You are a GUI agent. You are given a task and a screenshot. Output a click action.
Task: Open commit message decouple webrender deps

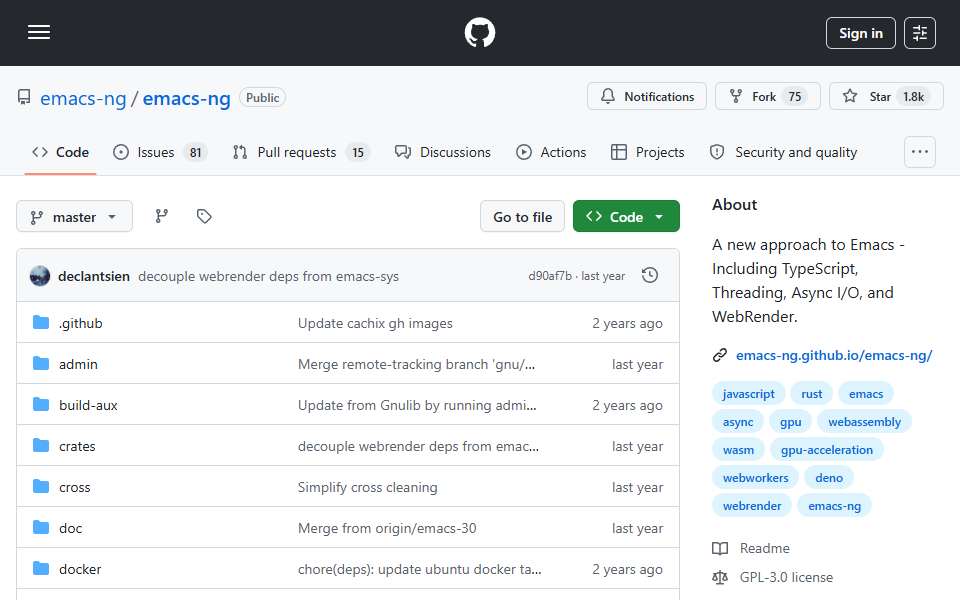[268, 276]
